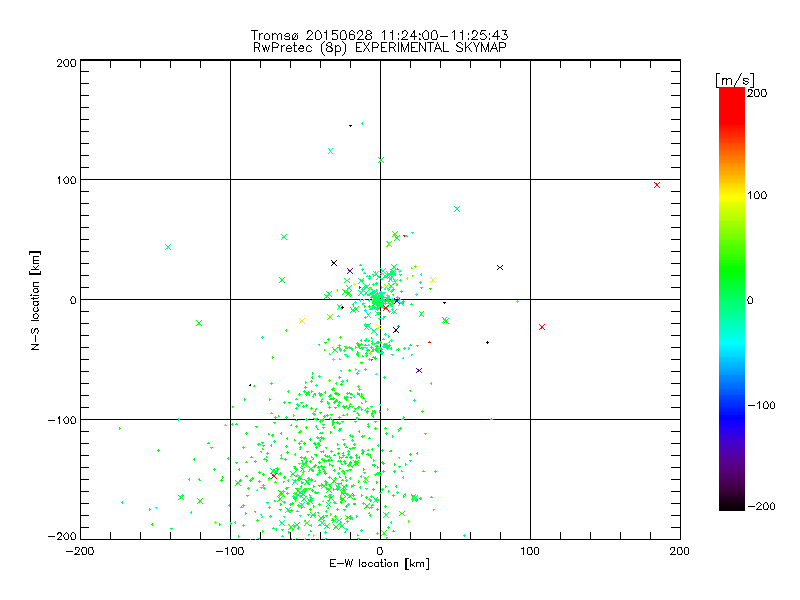Click the red X marker near E-W 108 km
The width and height of the screenshot is (800, 600).
[x=542, y=327]
